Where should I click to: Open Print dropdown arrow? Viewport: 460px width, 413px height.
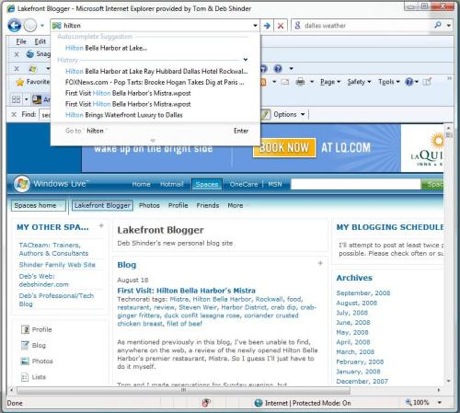click(312, 82)
